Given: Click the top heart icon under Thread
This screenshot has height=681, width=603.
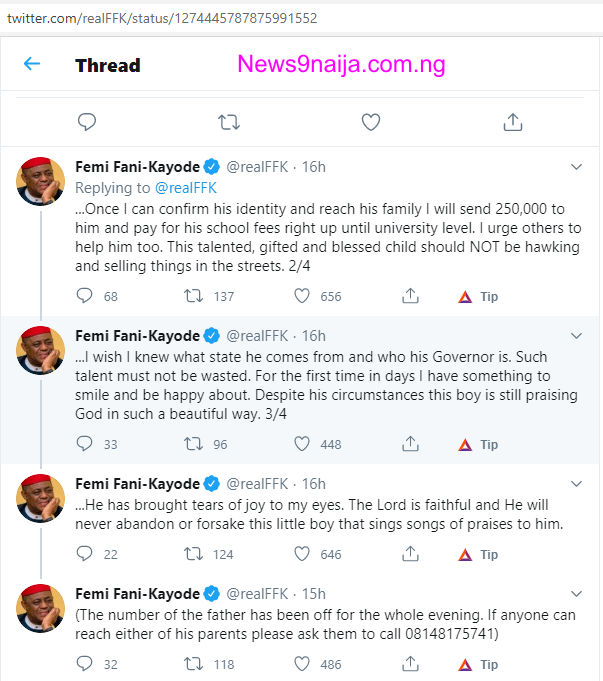Looking at the screenshot, I should [371, 122].
